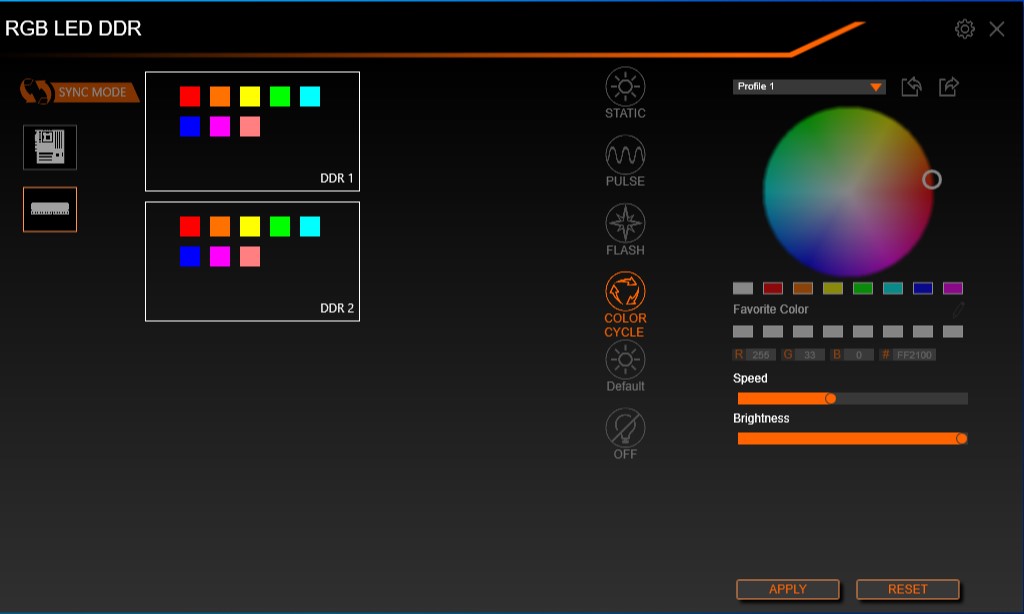The image size is (1024, 614).
Task: Click the blue LED in DDR 2
Action: [x=190, y=257]
